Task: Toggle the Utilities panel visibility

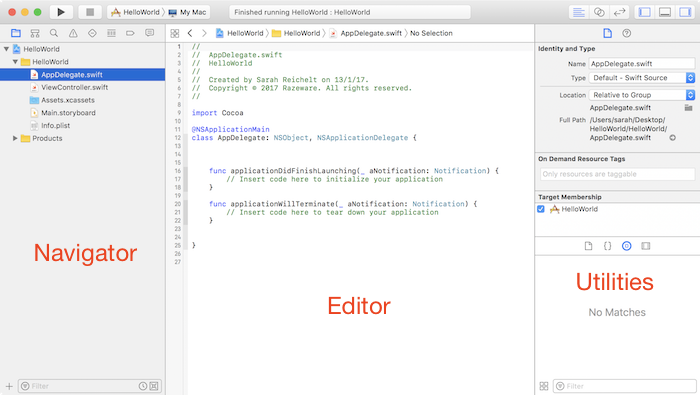Action: 685,12
